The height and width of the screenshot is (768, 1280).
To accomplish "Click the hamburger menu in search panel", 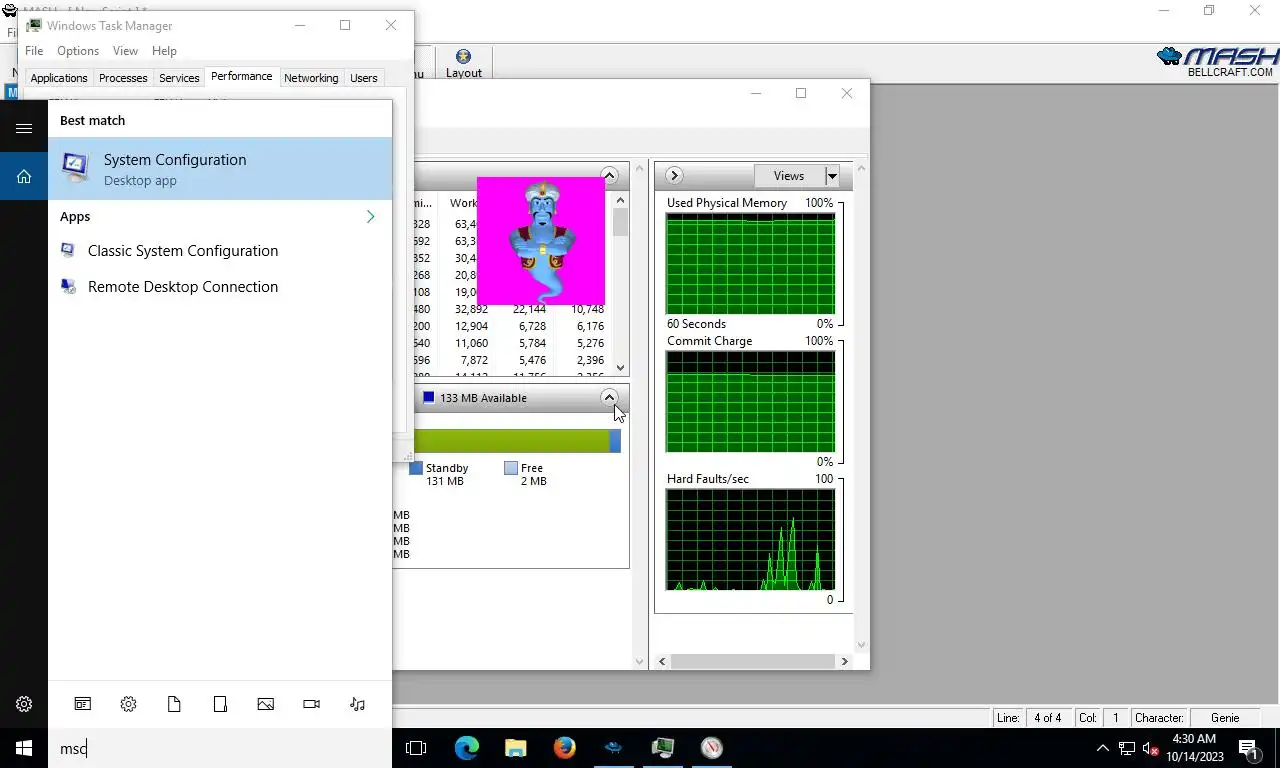I will pos(24,128).
